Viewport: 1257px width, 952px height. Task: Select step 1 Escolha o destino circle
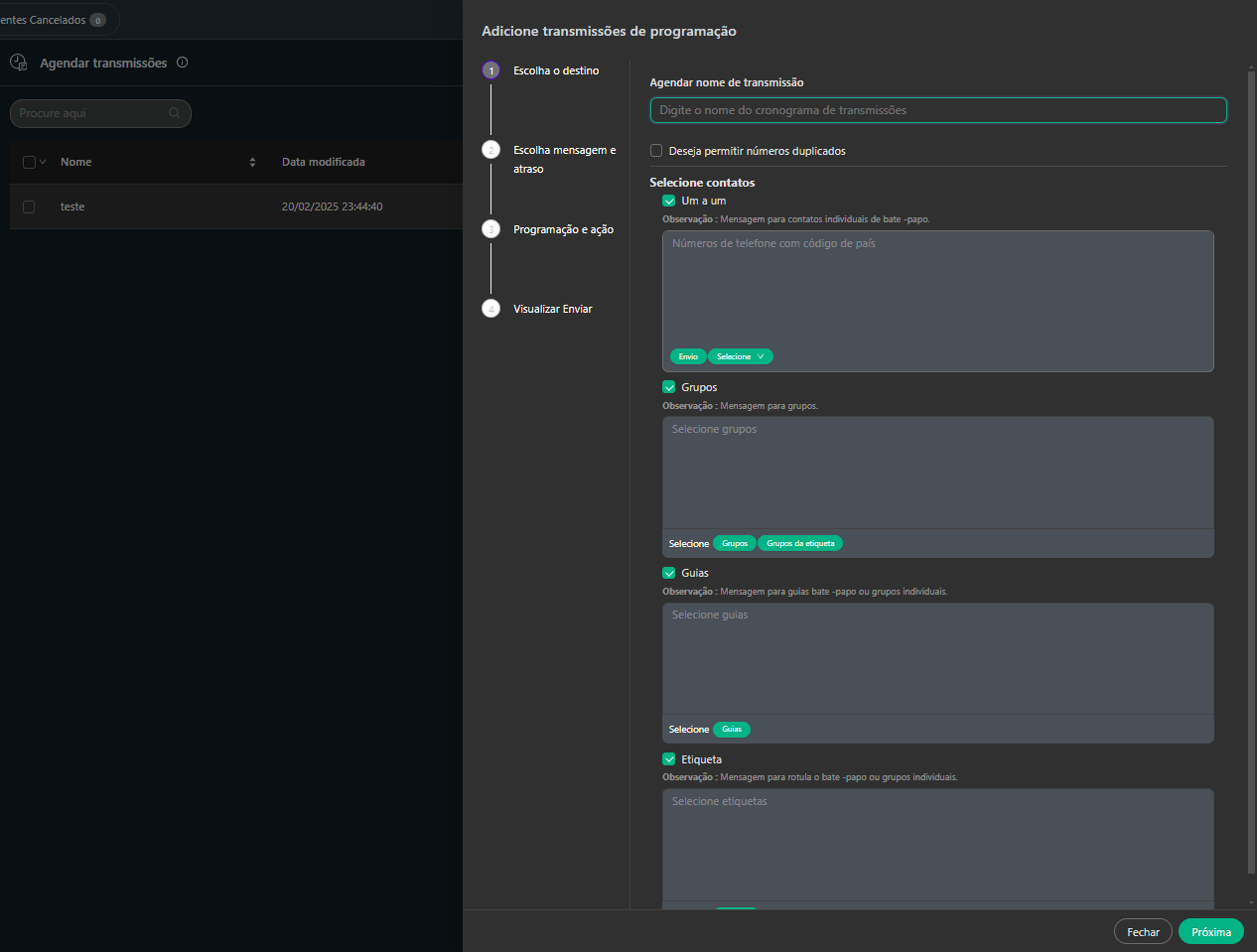(490, 70)
